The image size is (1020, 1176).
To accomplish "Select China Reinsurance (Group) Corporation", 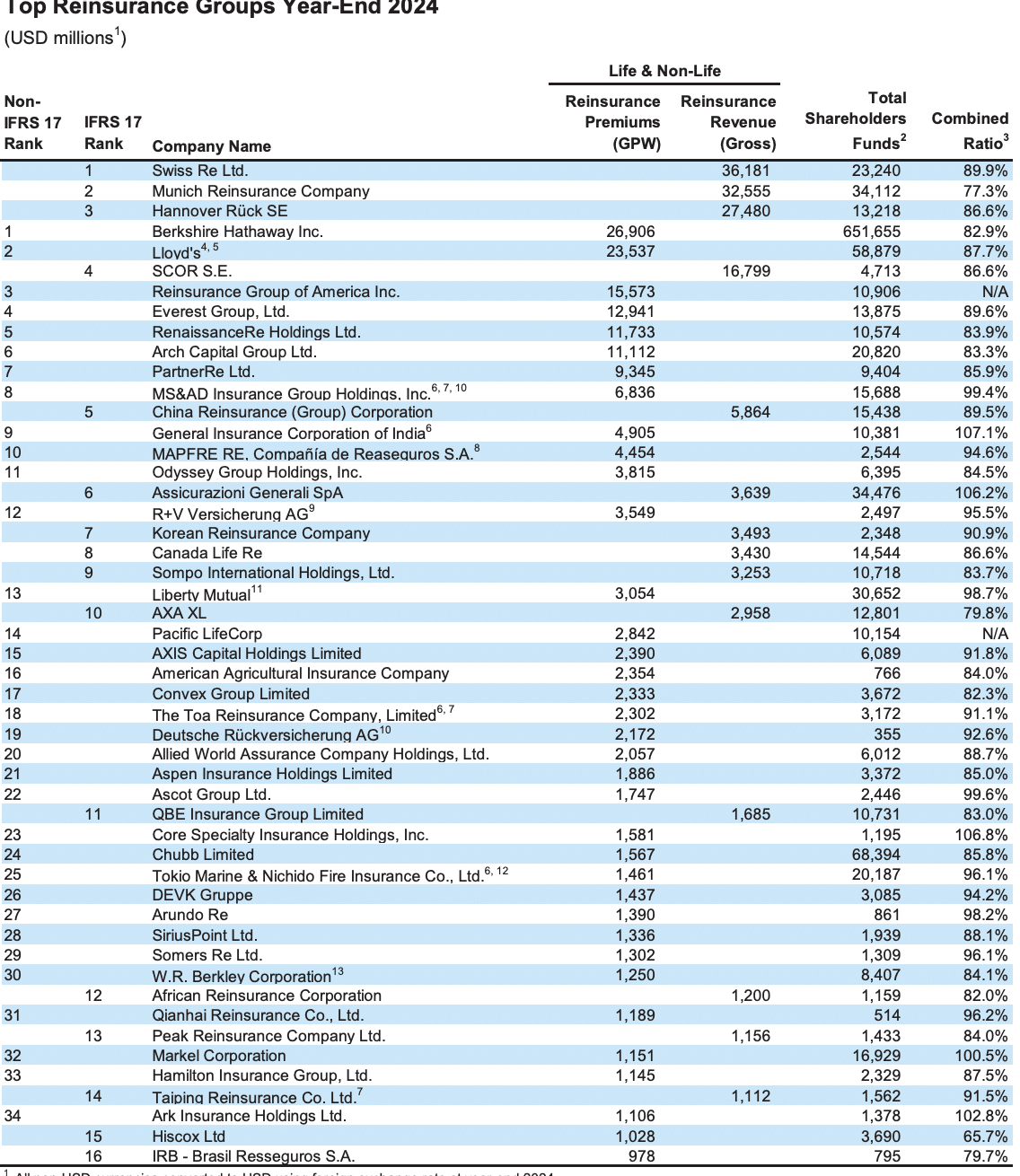I will coord(292,412).
